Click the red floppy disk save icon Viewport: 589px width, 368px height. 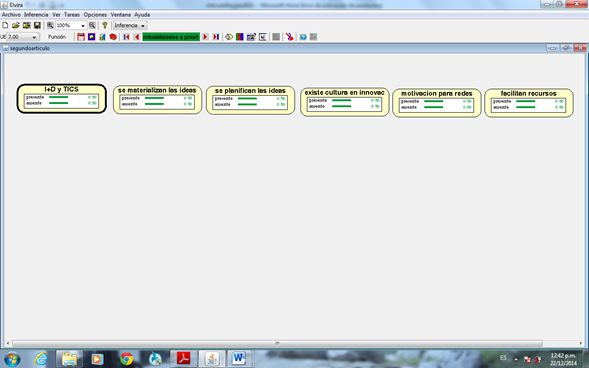pyautogui.click(x=81, y=37)
